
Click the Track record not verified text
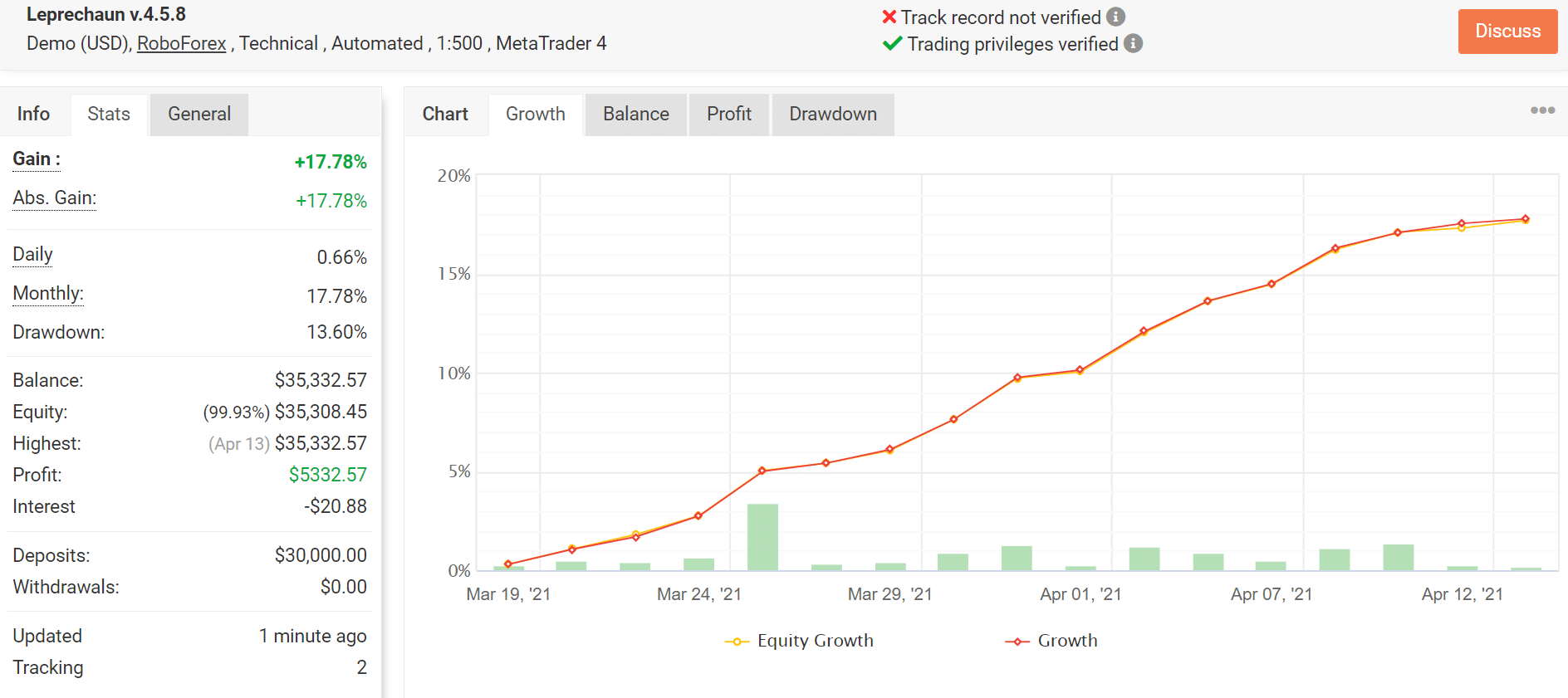[1001, 17]
